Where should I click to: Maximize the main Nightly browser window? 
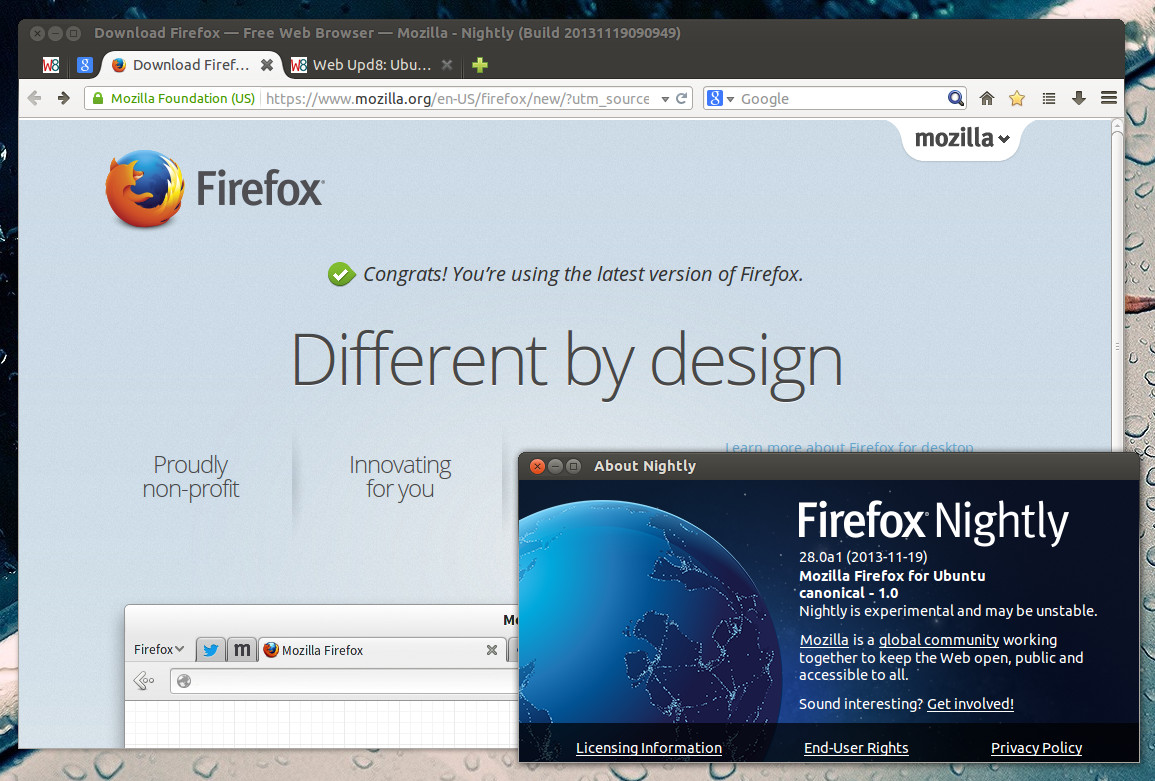(x=73, y=33)
